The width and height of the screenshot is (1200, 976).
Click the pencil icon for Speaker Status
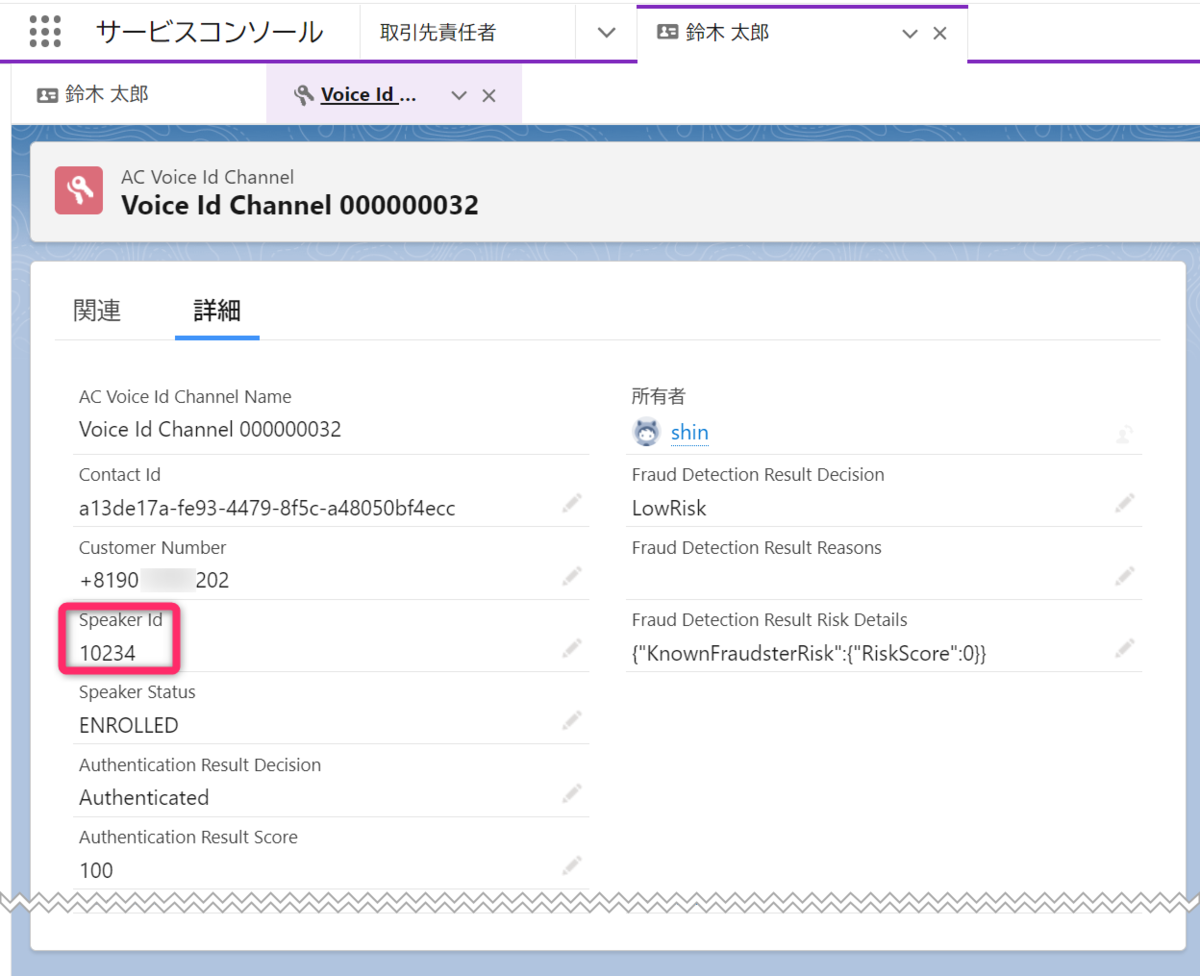pyautogui.click(x=571, y=720)
